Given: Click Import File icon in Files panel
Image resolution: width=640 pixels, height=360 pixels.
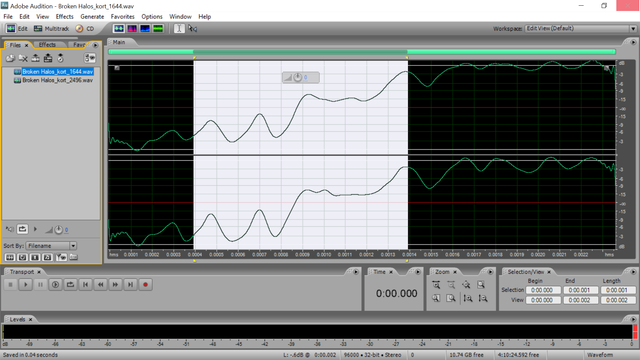Looking at the screenshot, I should pyautogui.click(x=10, y=58).
